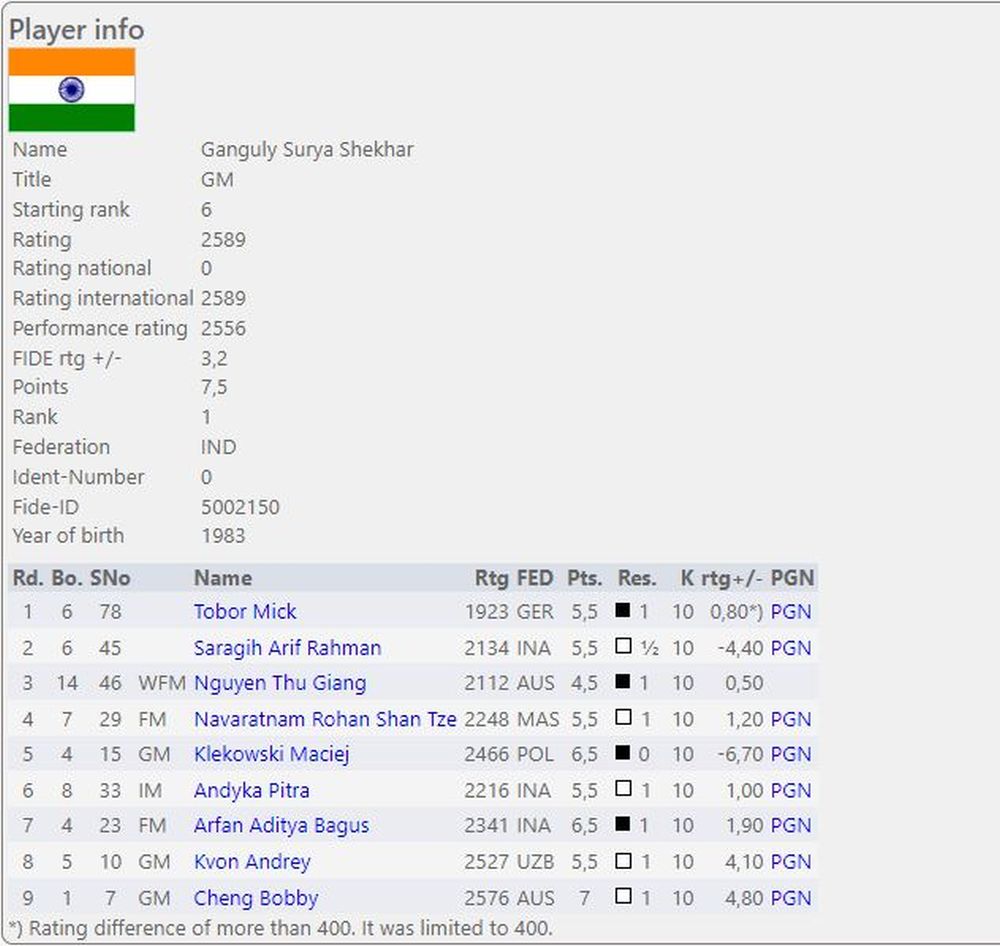Image resolution: width=1000 pixels, height=946 pixels.
Task: View PGN for Klekowski Maciej game
Action: (791, 754)
